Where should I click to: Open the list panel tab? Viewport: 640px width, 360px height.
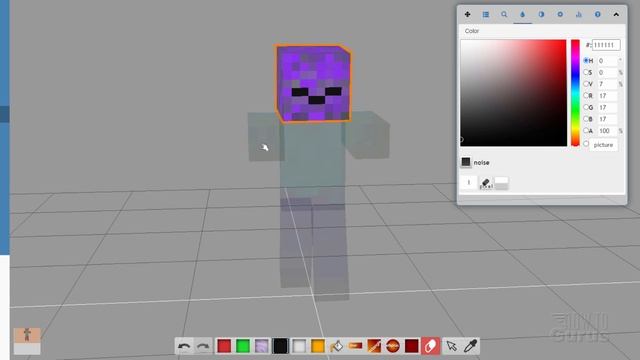click(486, 14)
